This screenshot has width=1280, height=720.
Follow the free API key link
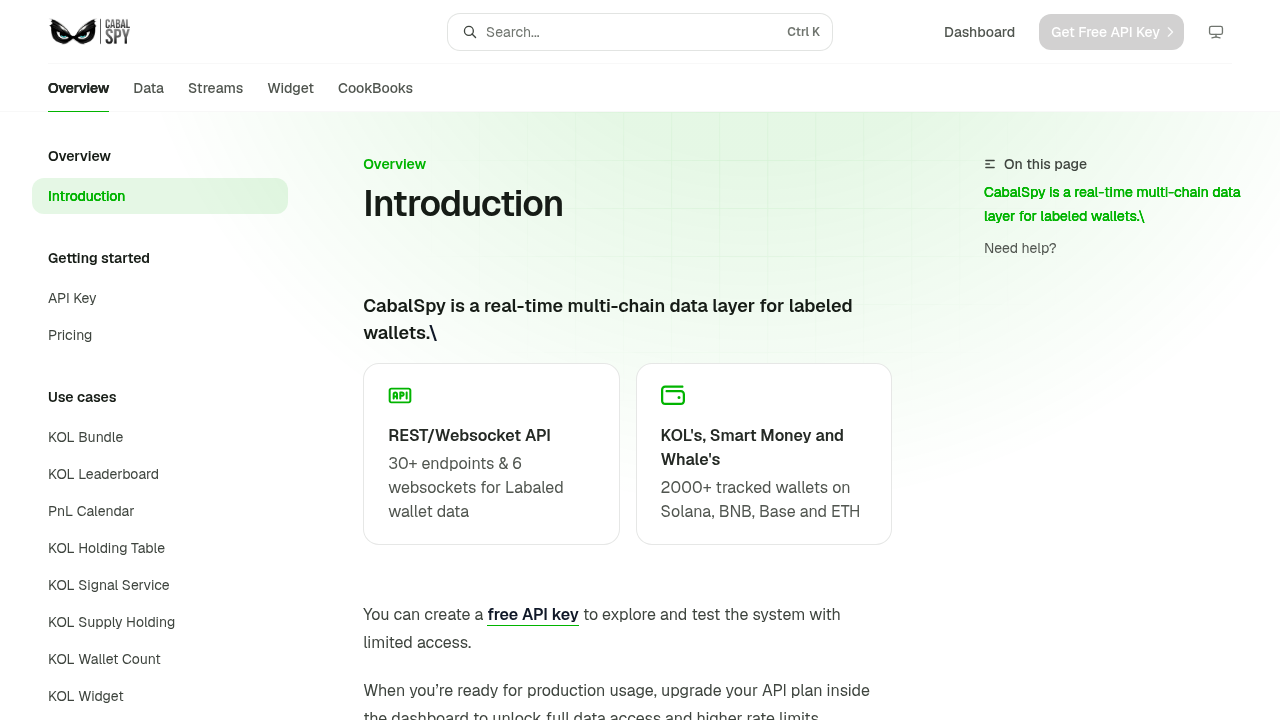point(533,614)
